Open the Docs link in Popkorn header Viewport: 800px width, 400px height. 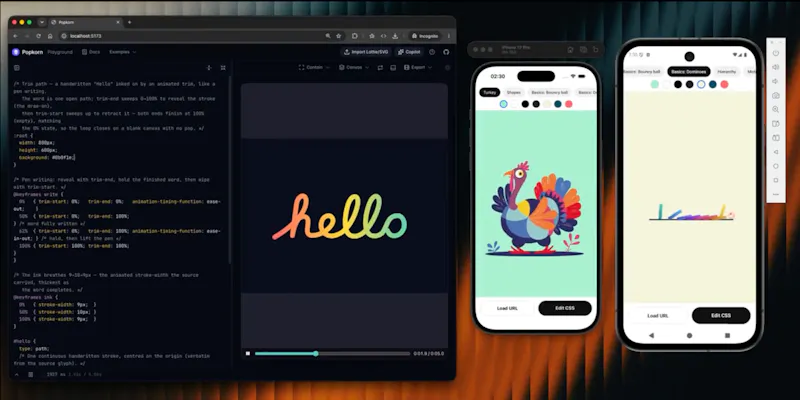pyautogui.click(x=91, y=52)
